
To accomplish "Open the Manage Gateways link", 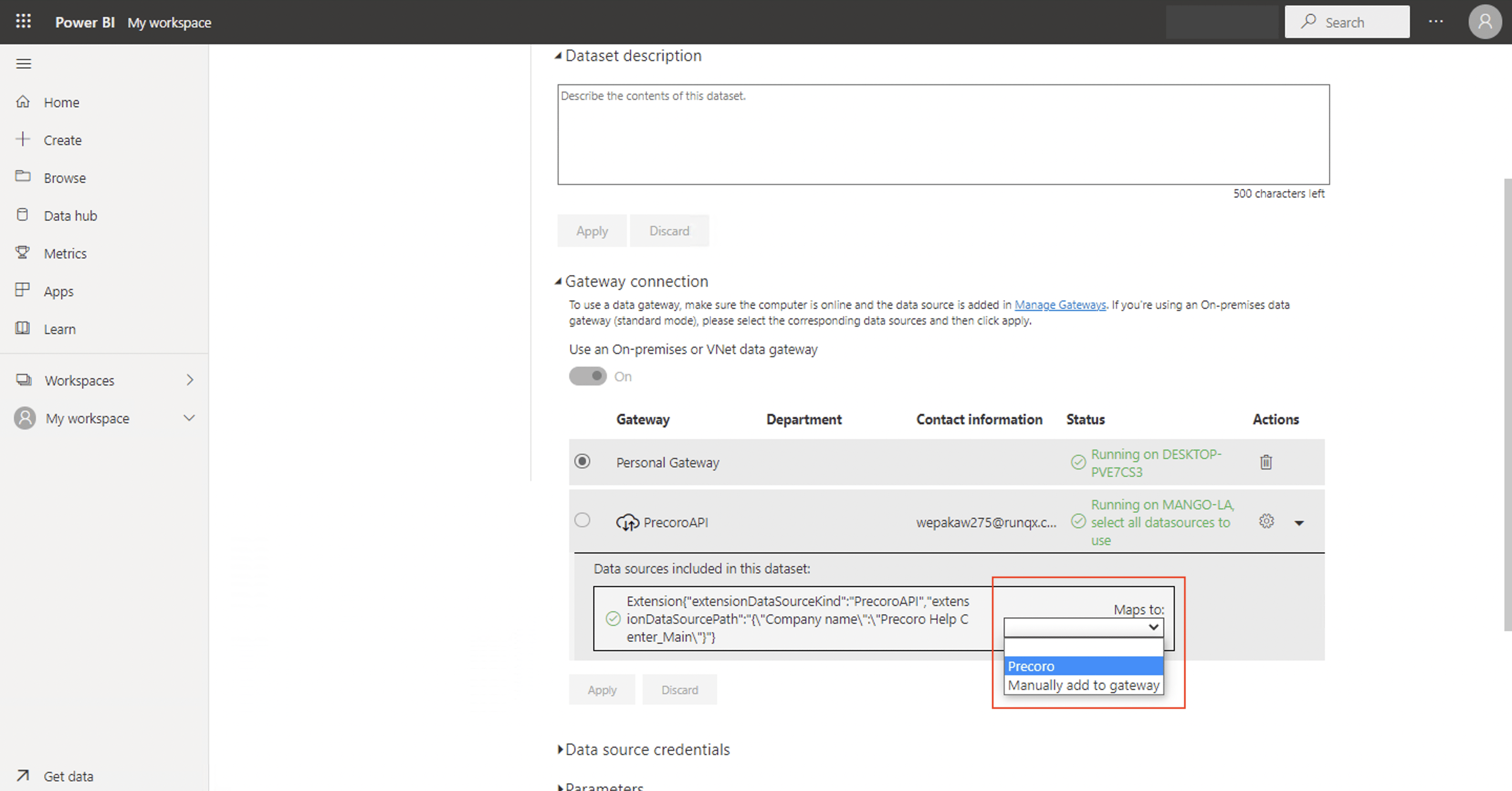I will point(1060,305).
